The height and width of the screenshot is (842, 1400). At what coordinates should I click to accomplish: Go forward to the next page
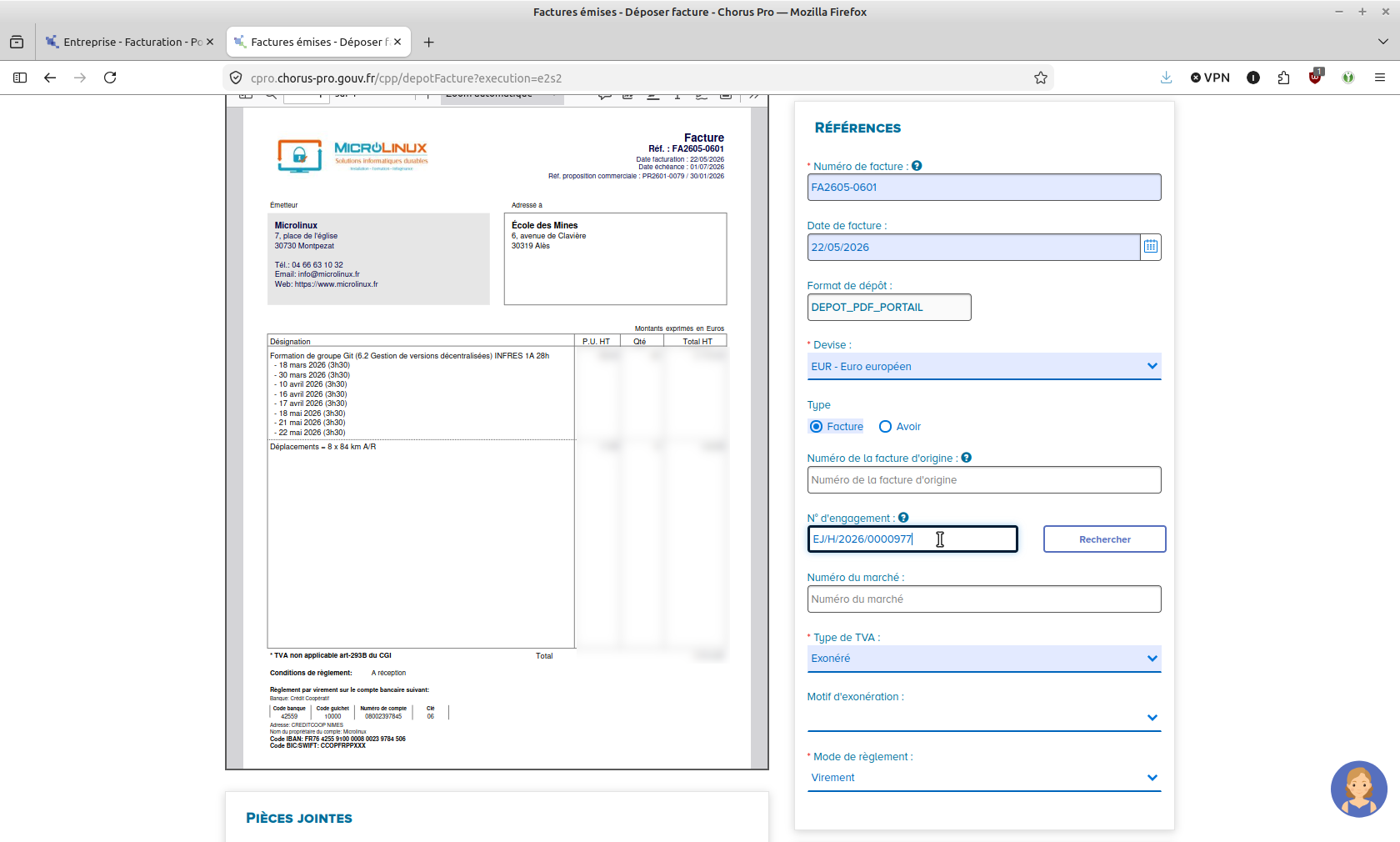pos(80,78)
